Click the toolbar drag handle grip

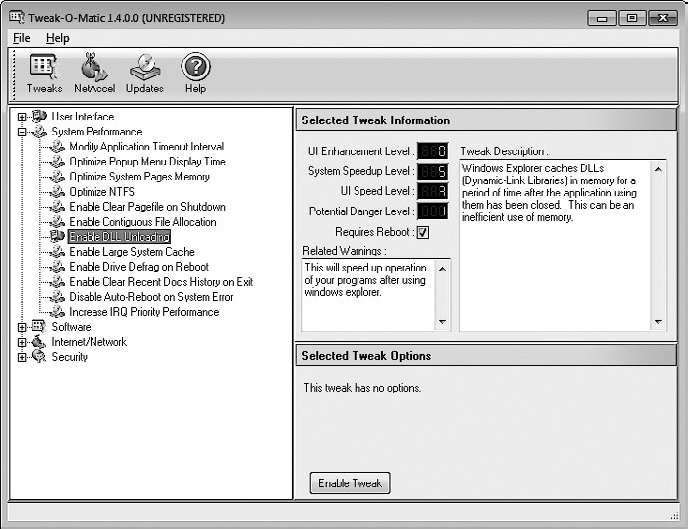pyautogui.click(x=14, y=75)
